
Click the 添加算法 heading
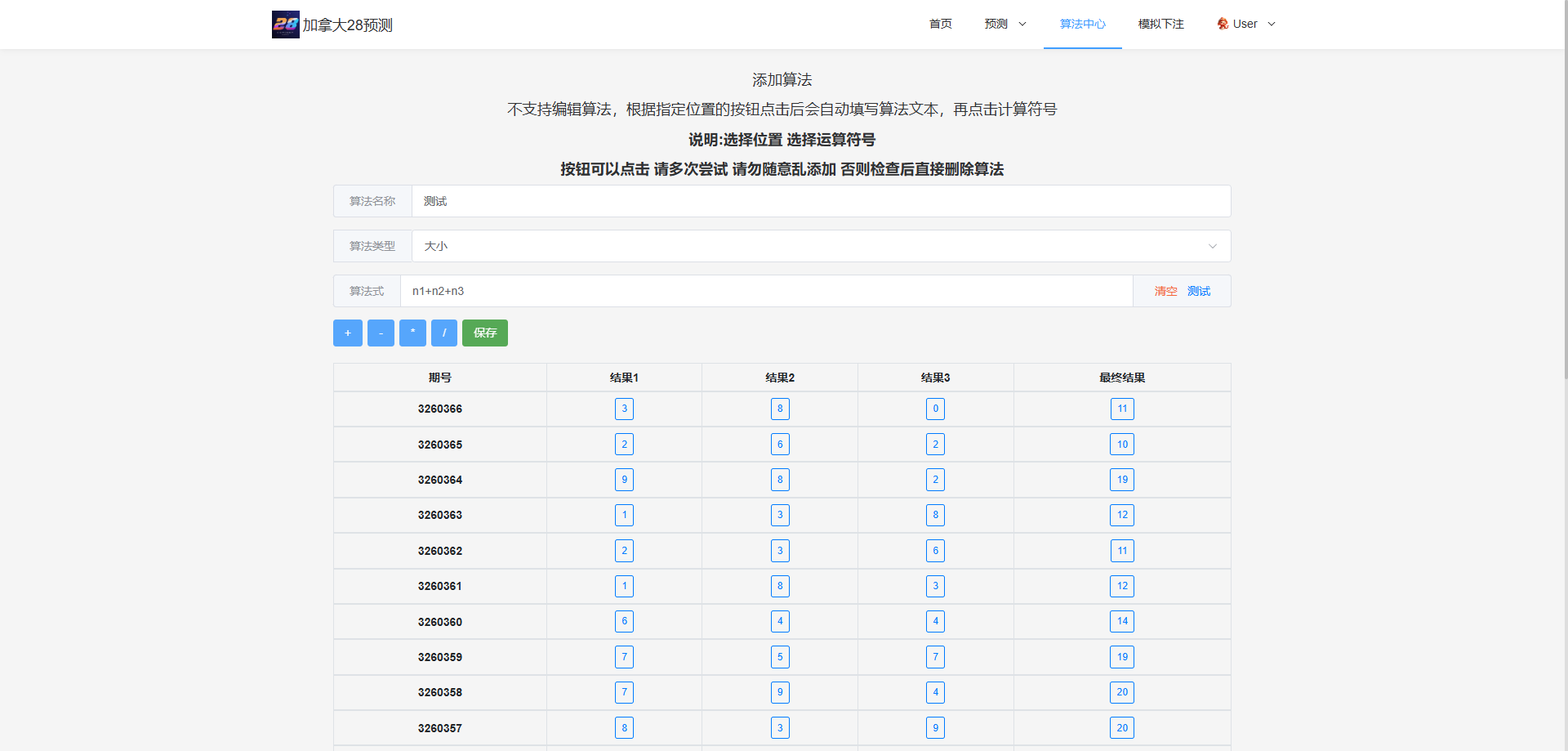click(x=782, y=80)
